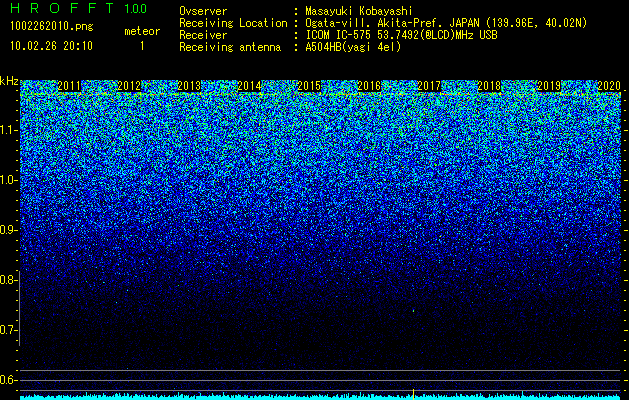Image resolution: width=629 pixels, height=400 pixels.
Task: Click the meteor count label
Action: tap(142, 31)
